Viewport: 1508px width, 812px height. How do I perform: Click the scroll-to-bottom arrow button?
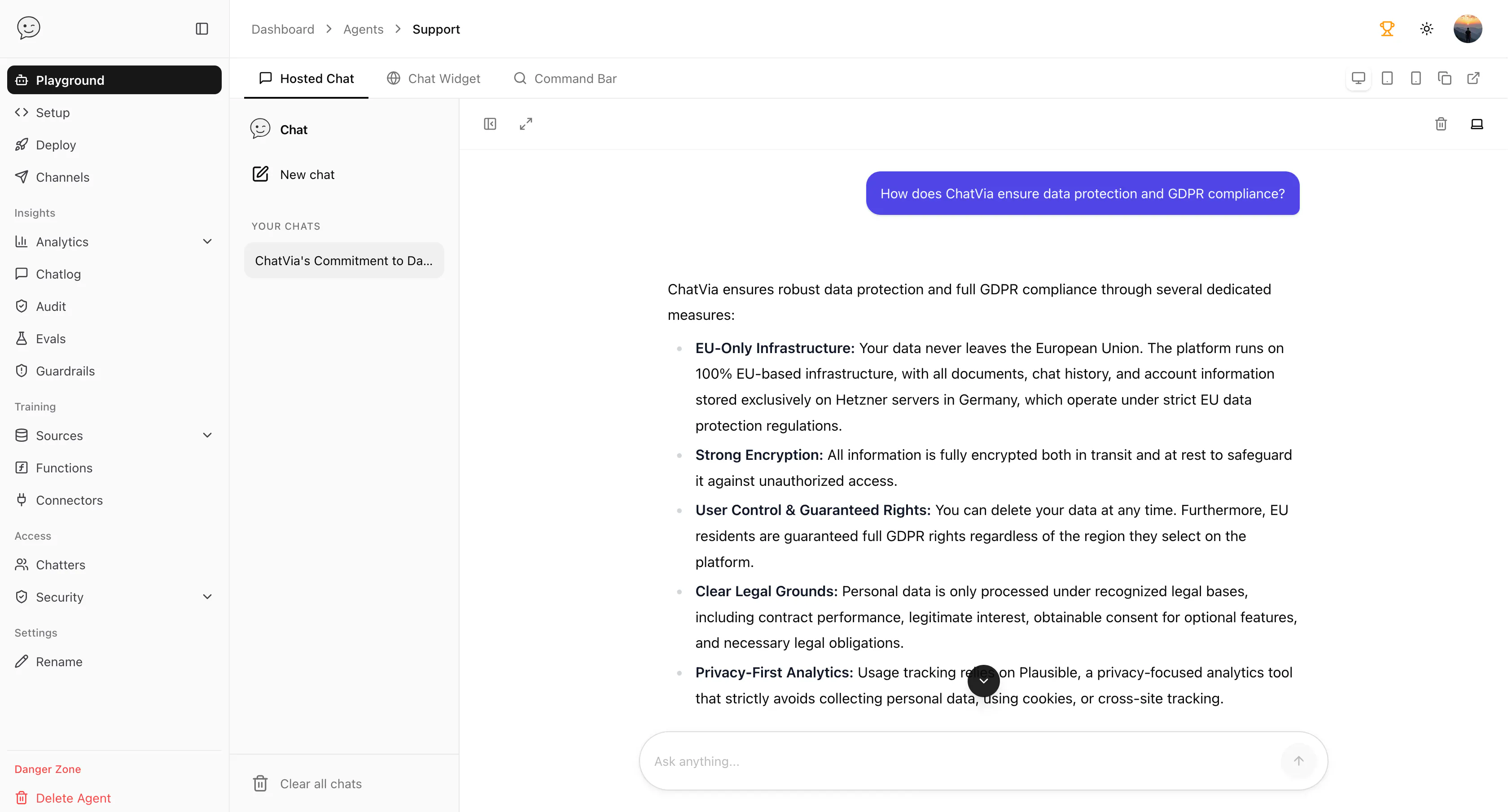(x=983, y=681)
